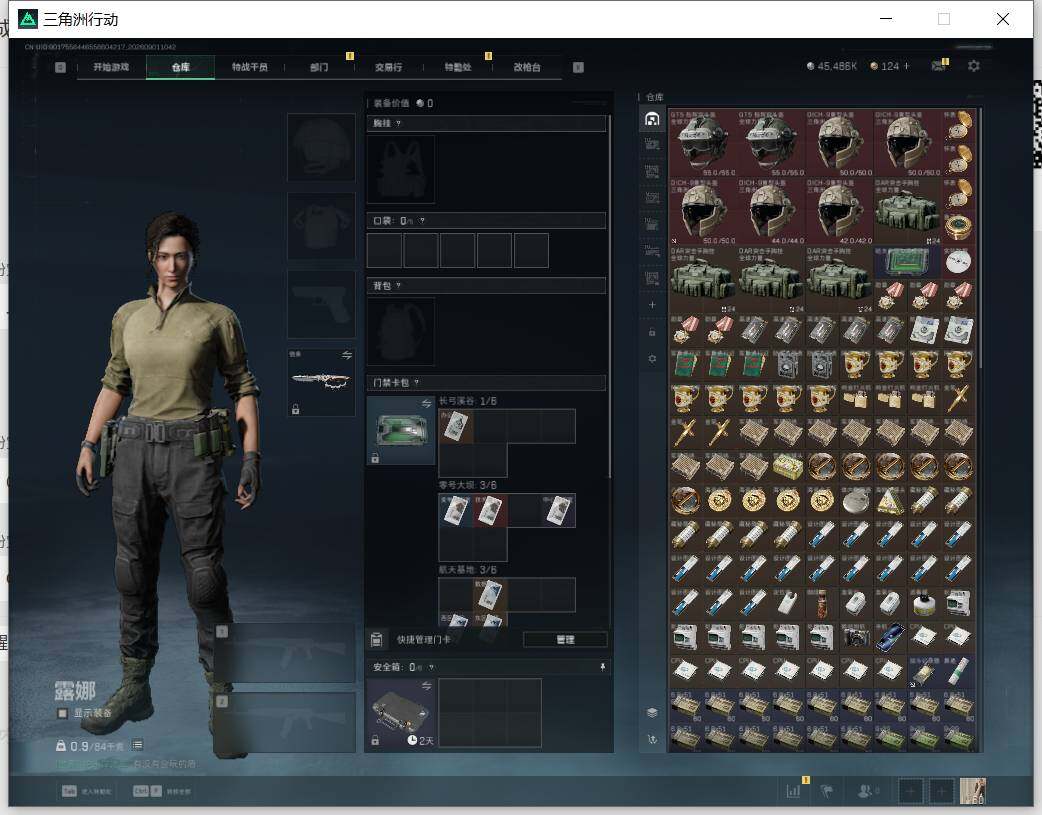Switch to the 改枪台 tab

click(x=526, y=67)
